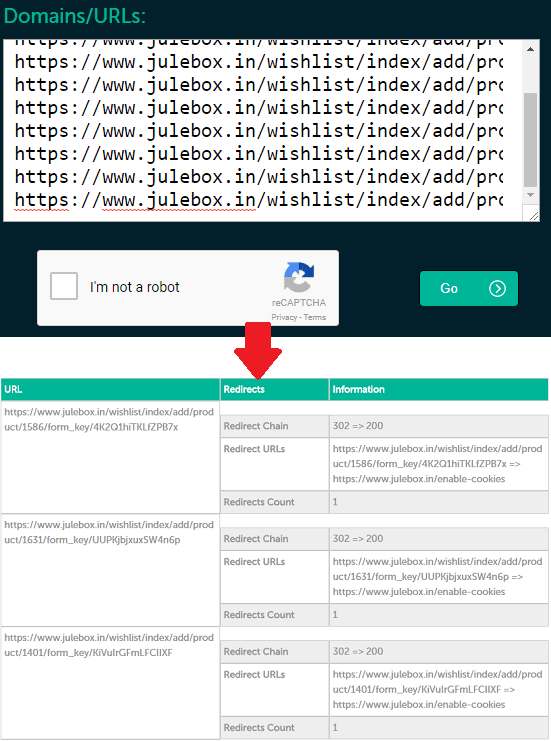
Task: Click Redirects Count label in the 1401 row
Action: click(x=259, y=728)
